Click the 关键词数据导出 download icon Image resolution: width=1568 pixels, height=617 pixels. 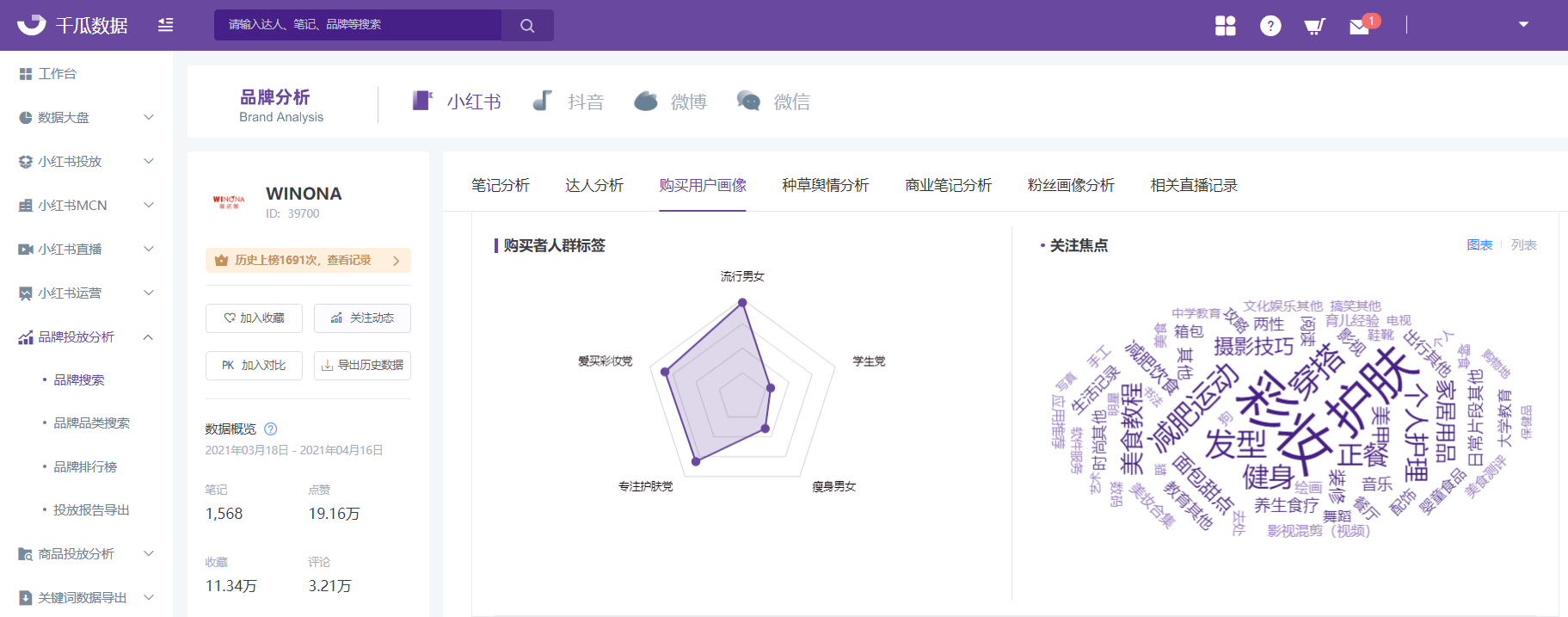[x=26, y=598]
